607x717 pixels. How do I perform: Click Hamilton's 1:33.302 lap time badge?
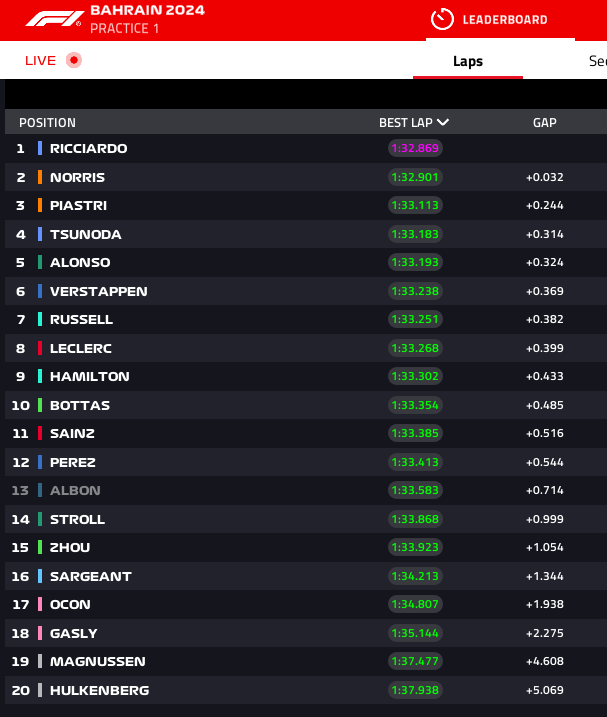coord(415,376)
